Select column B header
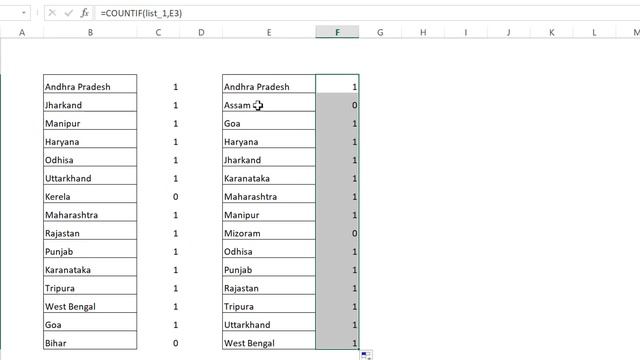Viewport: 640px width, 360px height. [90, 32]
